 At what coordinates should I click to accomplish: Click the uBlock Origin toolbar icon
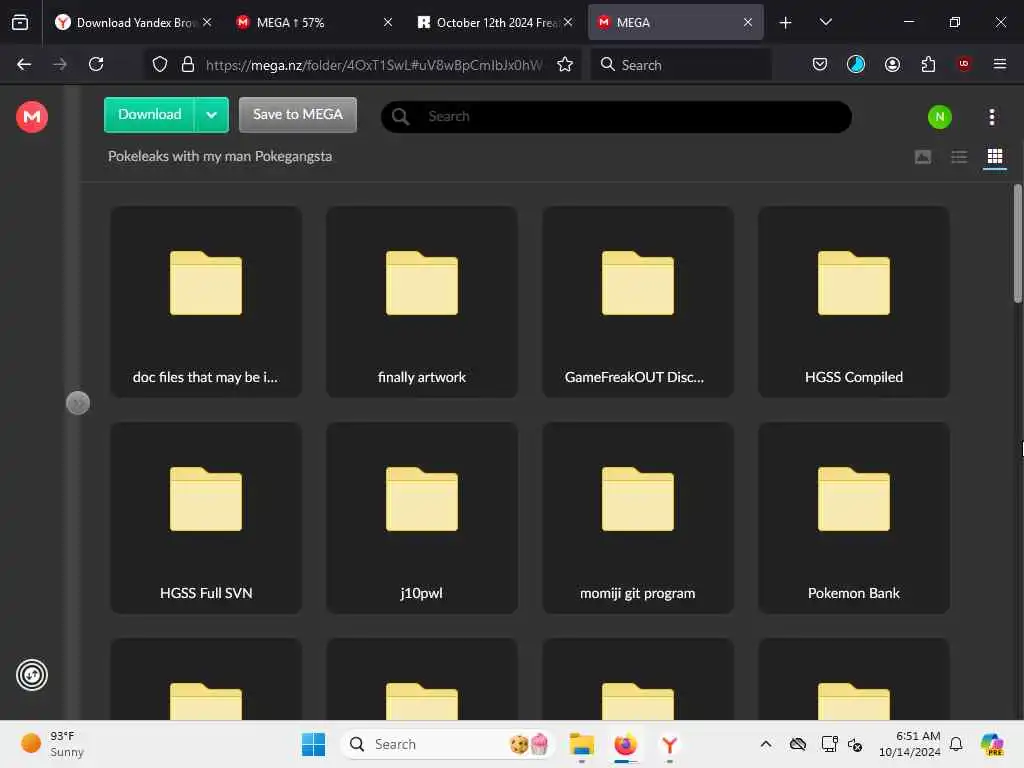pyautogui.click(x=963, y=64)
